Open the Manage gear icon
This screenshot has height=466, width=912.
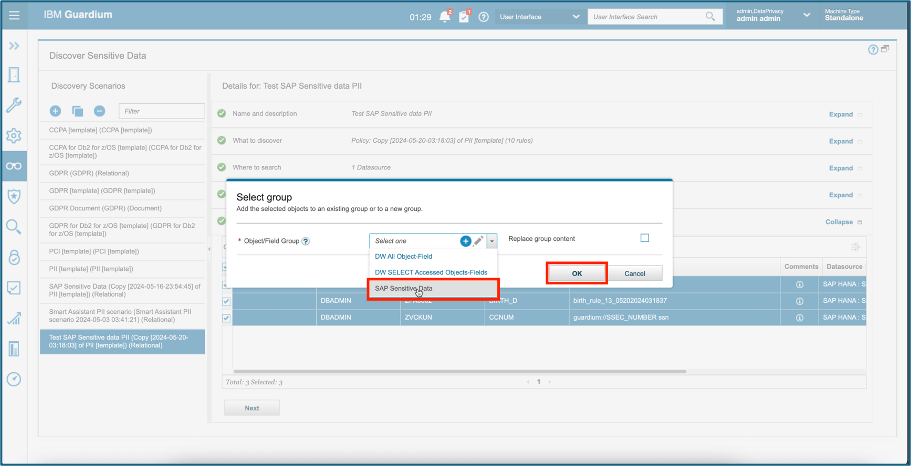pyautogui.click(x=14, y=136)
